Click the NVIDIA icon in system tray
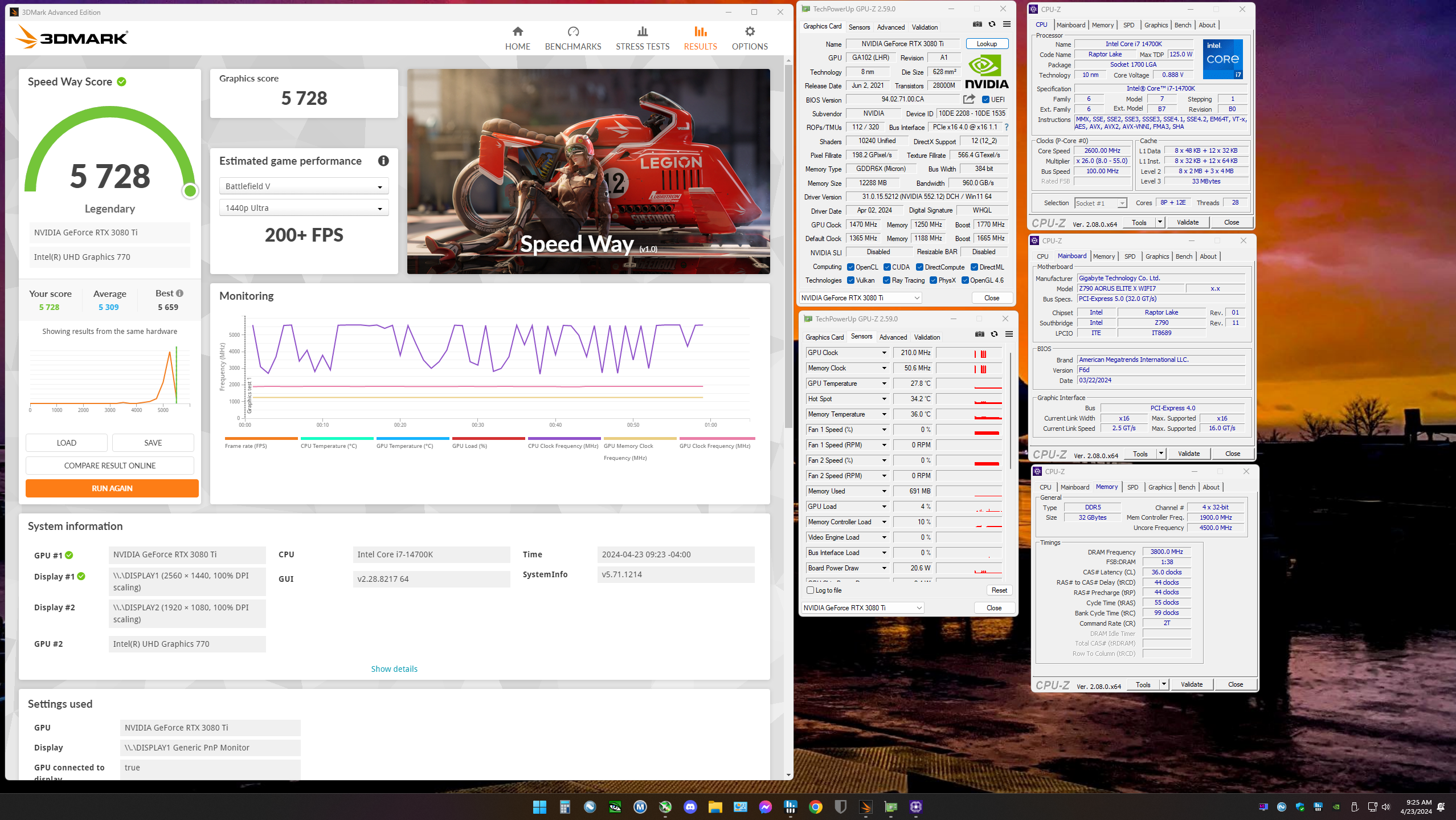1456x820 pixels. [x=1336, y=807]
